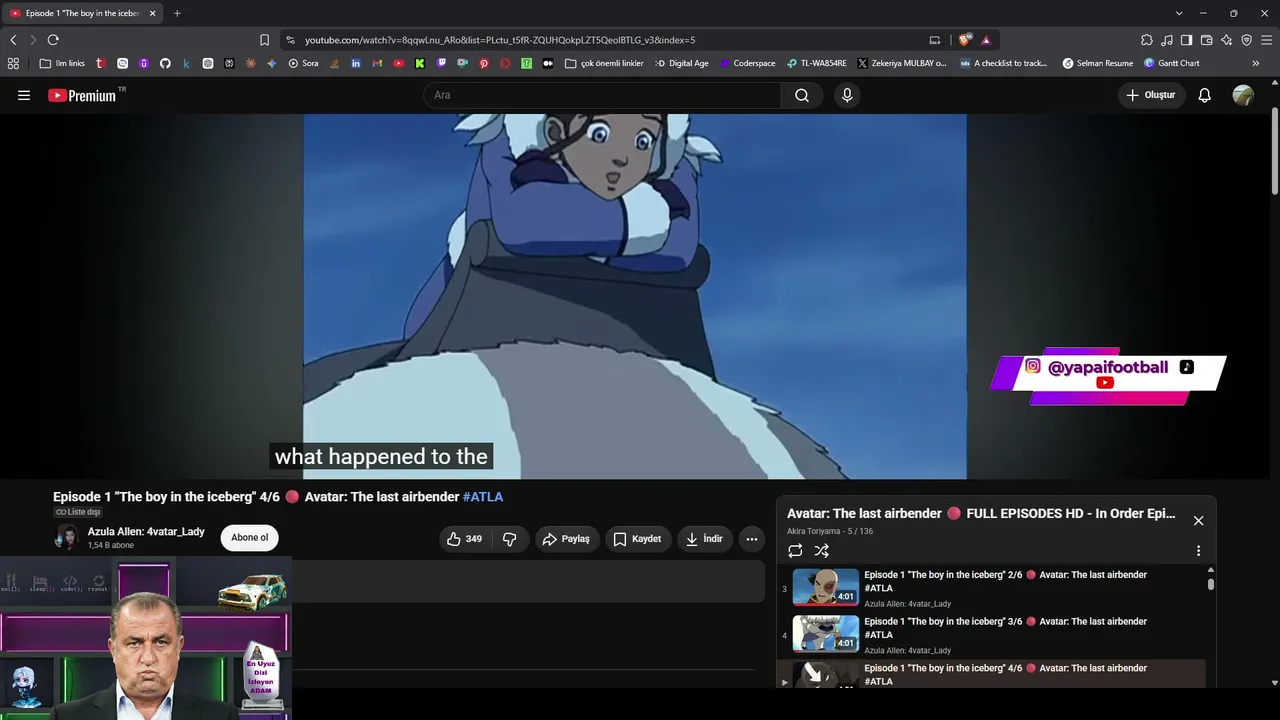Open the Digital Age bookmark
The image size is (1280, 720).
(x=682, y=63)
